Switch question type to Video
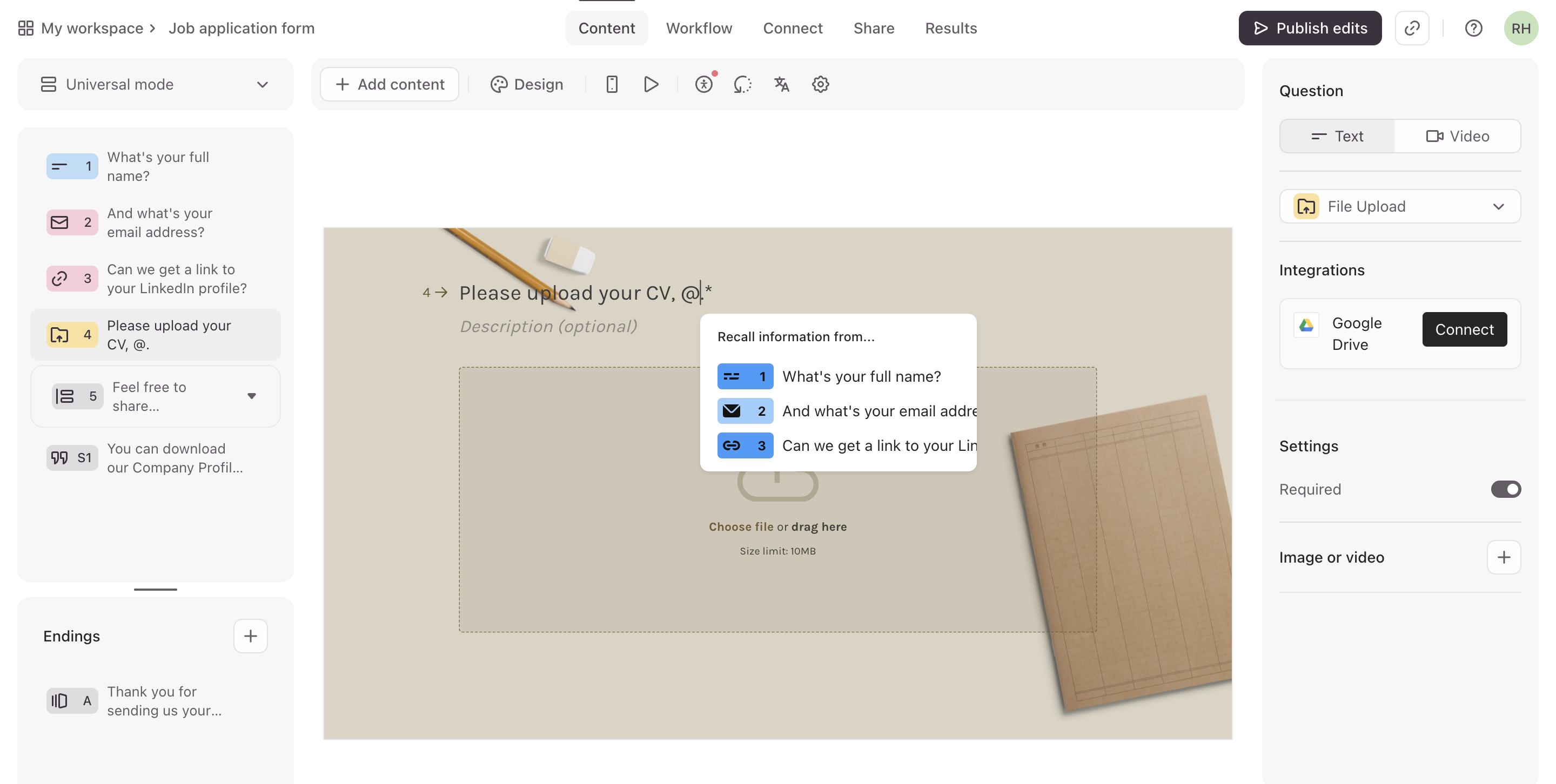Image resolution: width=1556 pixels, height=784 pixels. tap(1457, 137)
